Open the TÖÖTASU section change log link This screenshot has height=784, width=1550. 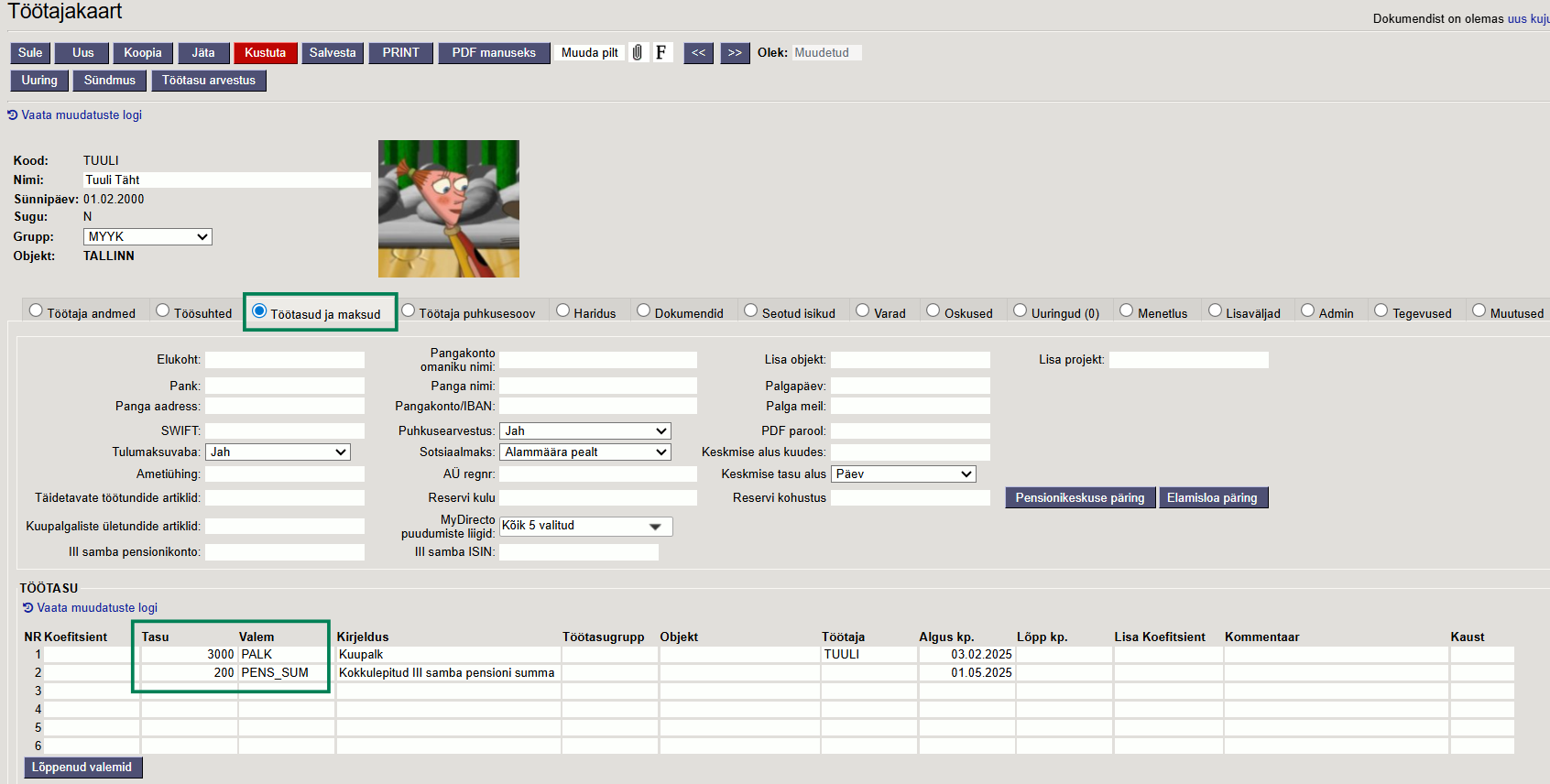click(x=96, y=608)
